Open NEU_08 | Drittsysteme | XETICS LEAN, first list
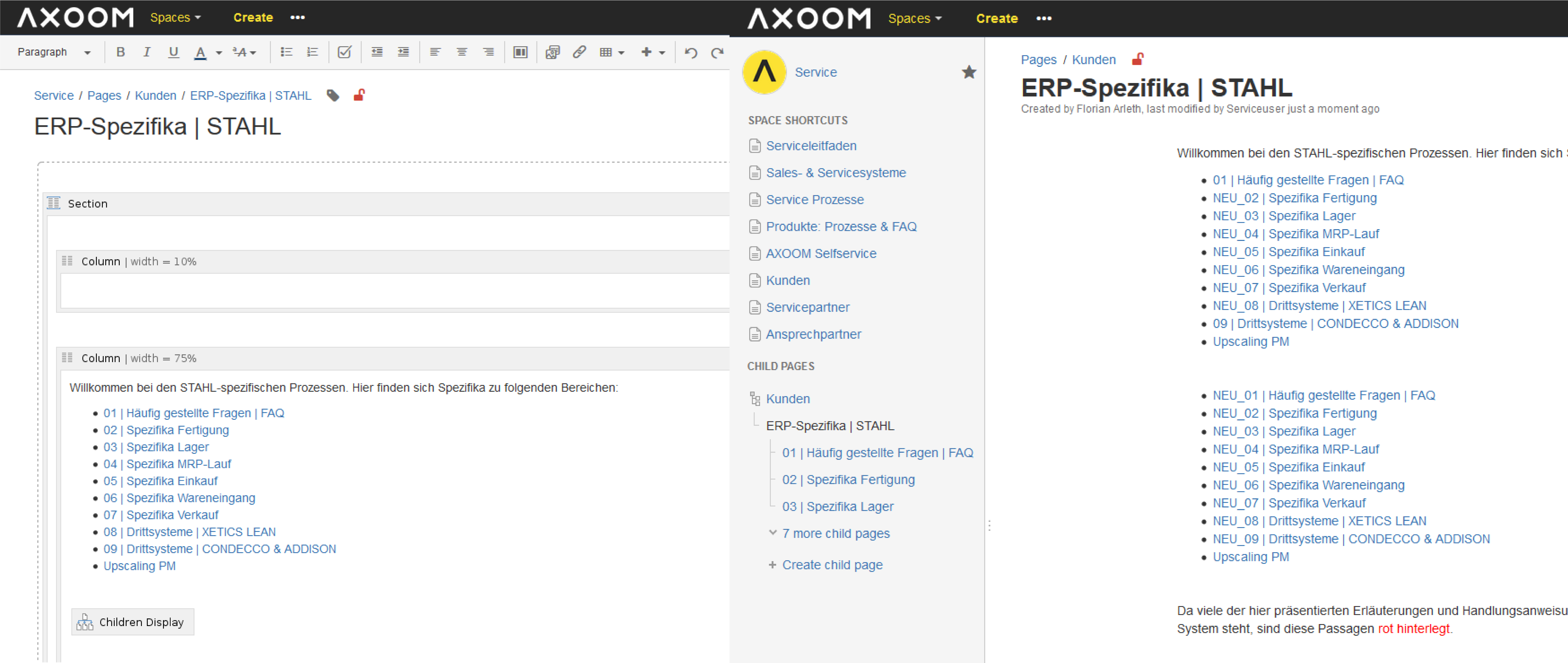Screen dimensions: 1568x663 pyautogui.click(x=1319, y=306)
